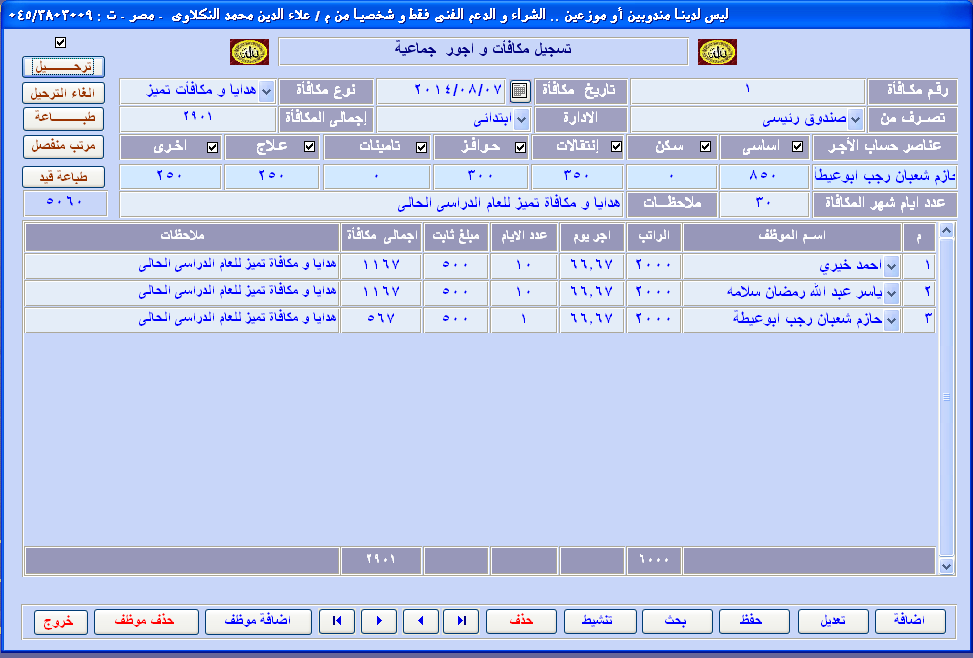
Task: Open the calendar picker beside the bonus date
Action: point(519,91)
